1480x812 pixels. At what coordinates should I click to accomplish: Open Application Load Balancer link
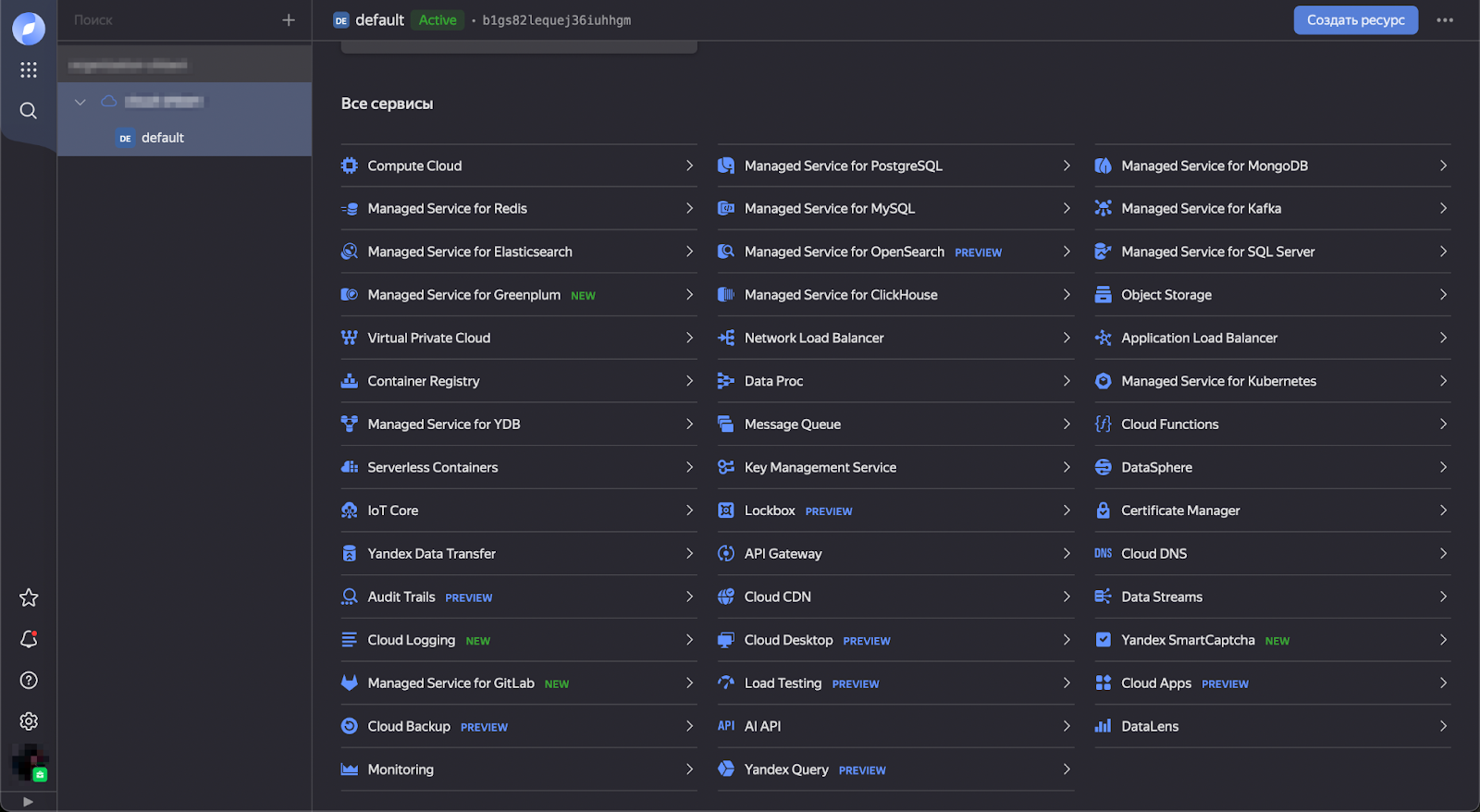coord(1199,338)
